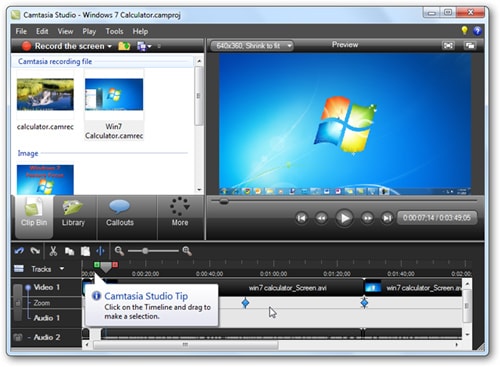Click the zoom keyframe near 0:00:50
The image size is (500, 367).
[245, 303]
